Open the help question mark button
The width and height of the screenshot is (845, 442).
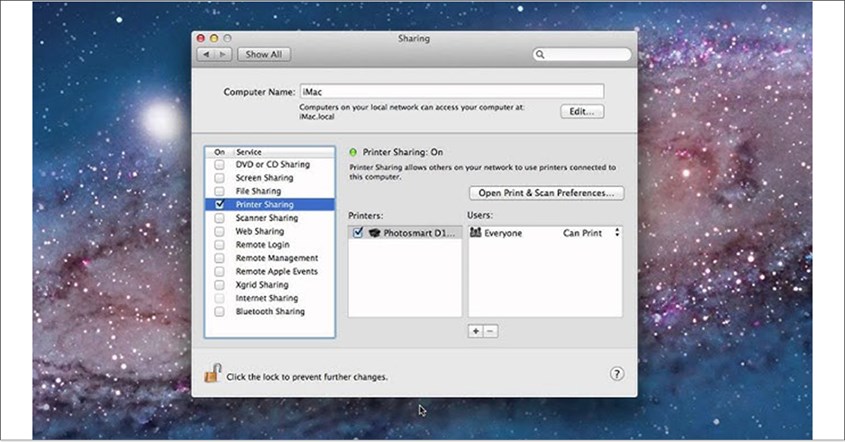pyautogui.click(x=617, y=374)
